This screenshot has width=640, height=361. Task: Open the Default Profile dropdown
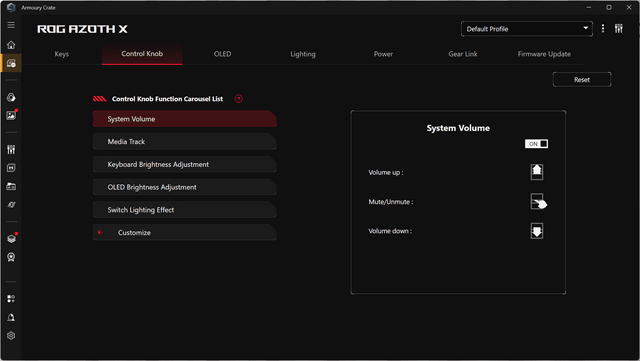[527, 29]
